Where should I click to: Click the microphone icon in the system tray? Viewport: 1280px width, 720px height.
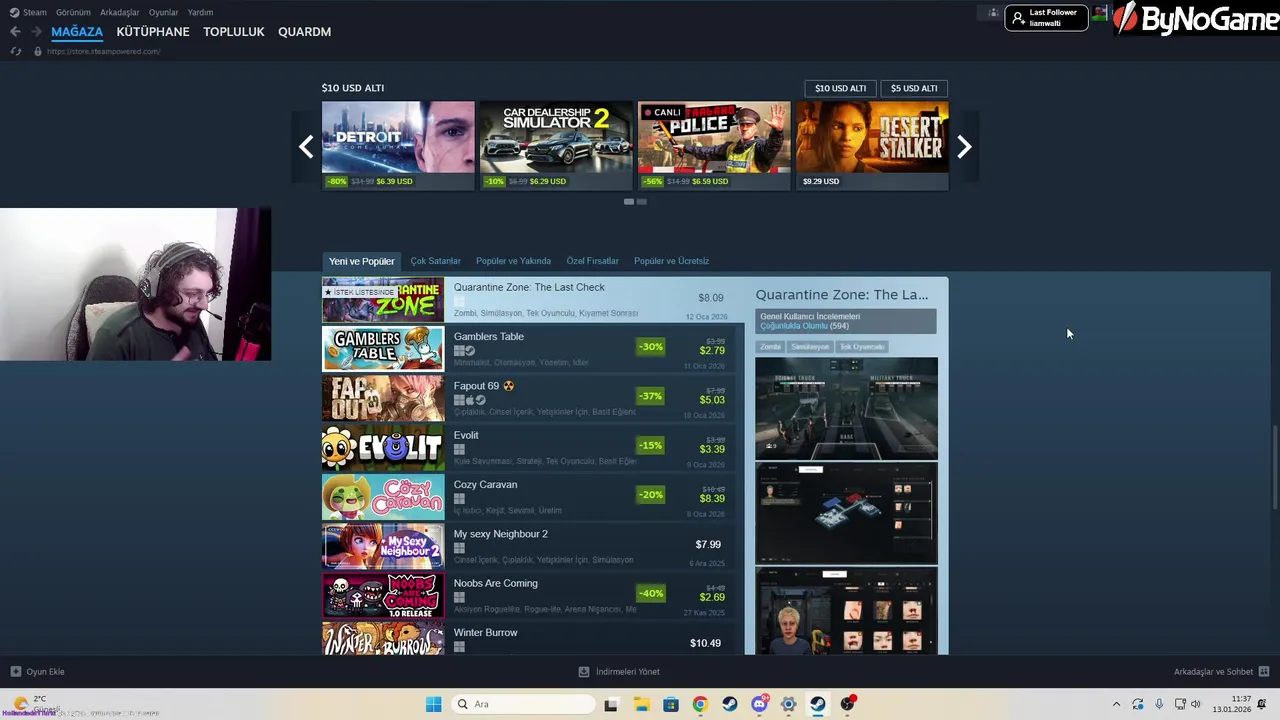1159,704
